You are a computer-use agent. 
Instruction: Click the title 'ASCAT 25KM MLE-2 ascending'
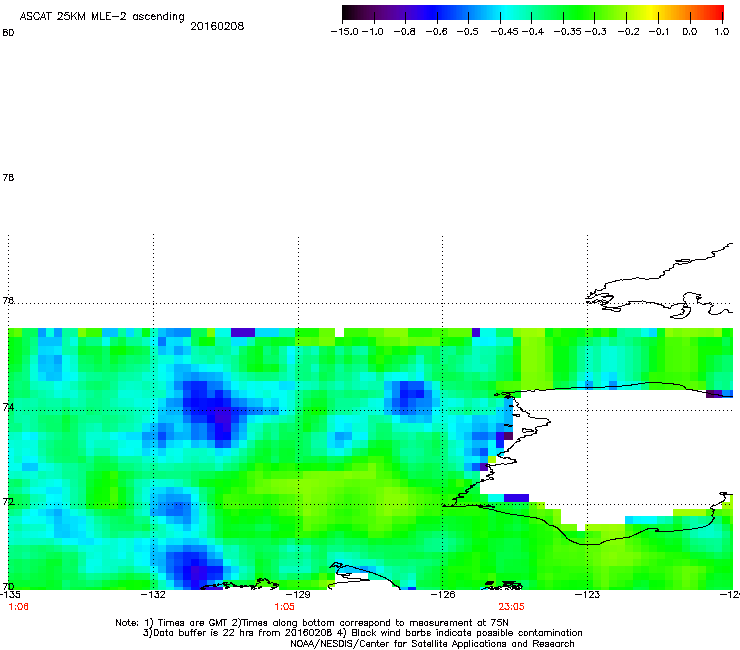pyautogui.click(x=102, y=17)
